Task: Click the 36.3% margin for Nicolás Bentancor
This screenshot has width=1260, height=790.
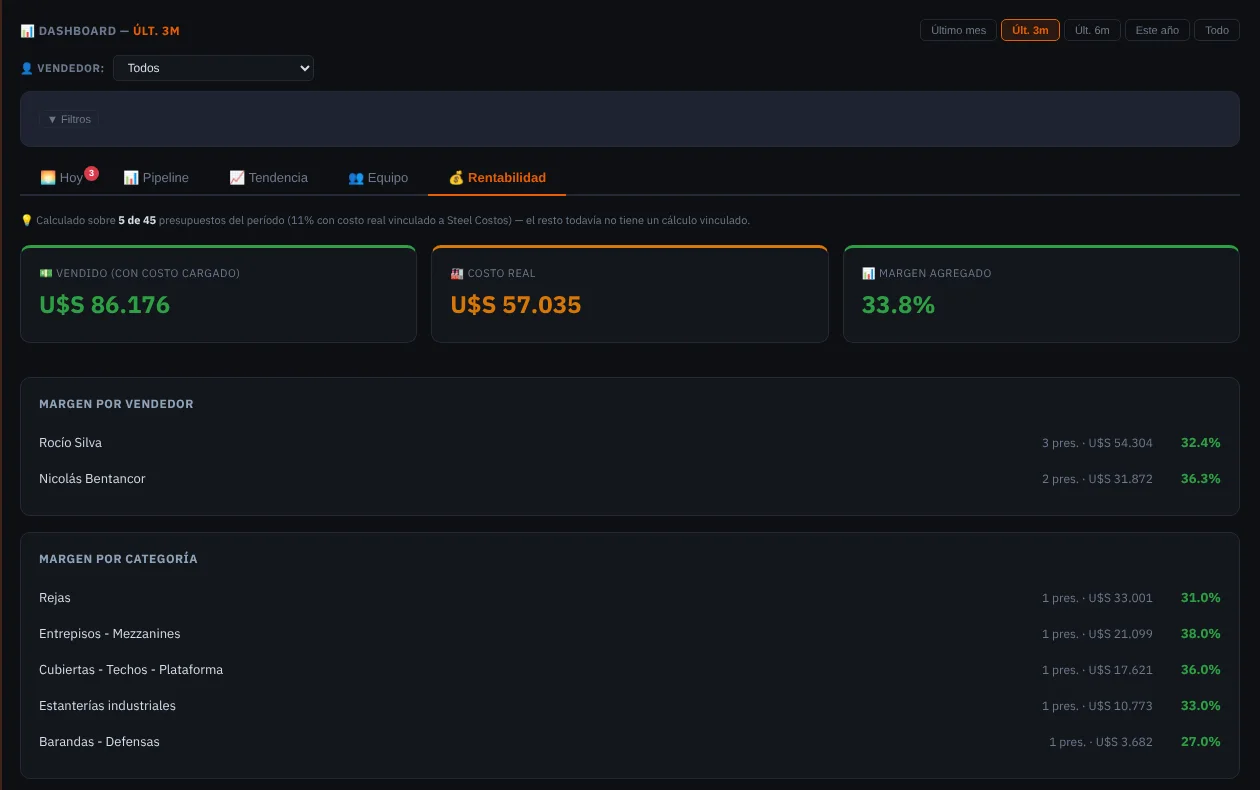Action: pos(1200,478)
